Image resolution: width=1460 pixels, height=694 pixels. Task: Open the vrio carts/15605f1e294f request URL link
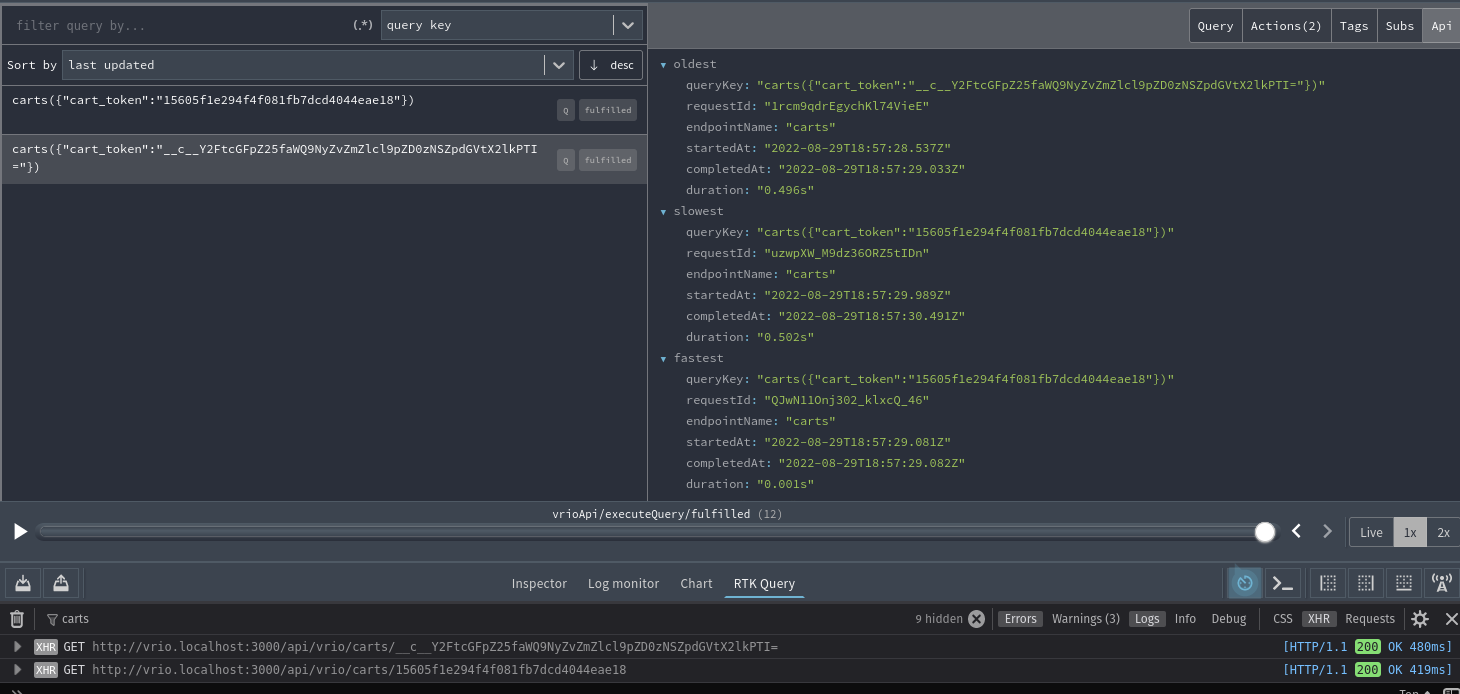(x=359, y=670)
